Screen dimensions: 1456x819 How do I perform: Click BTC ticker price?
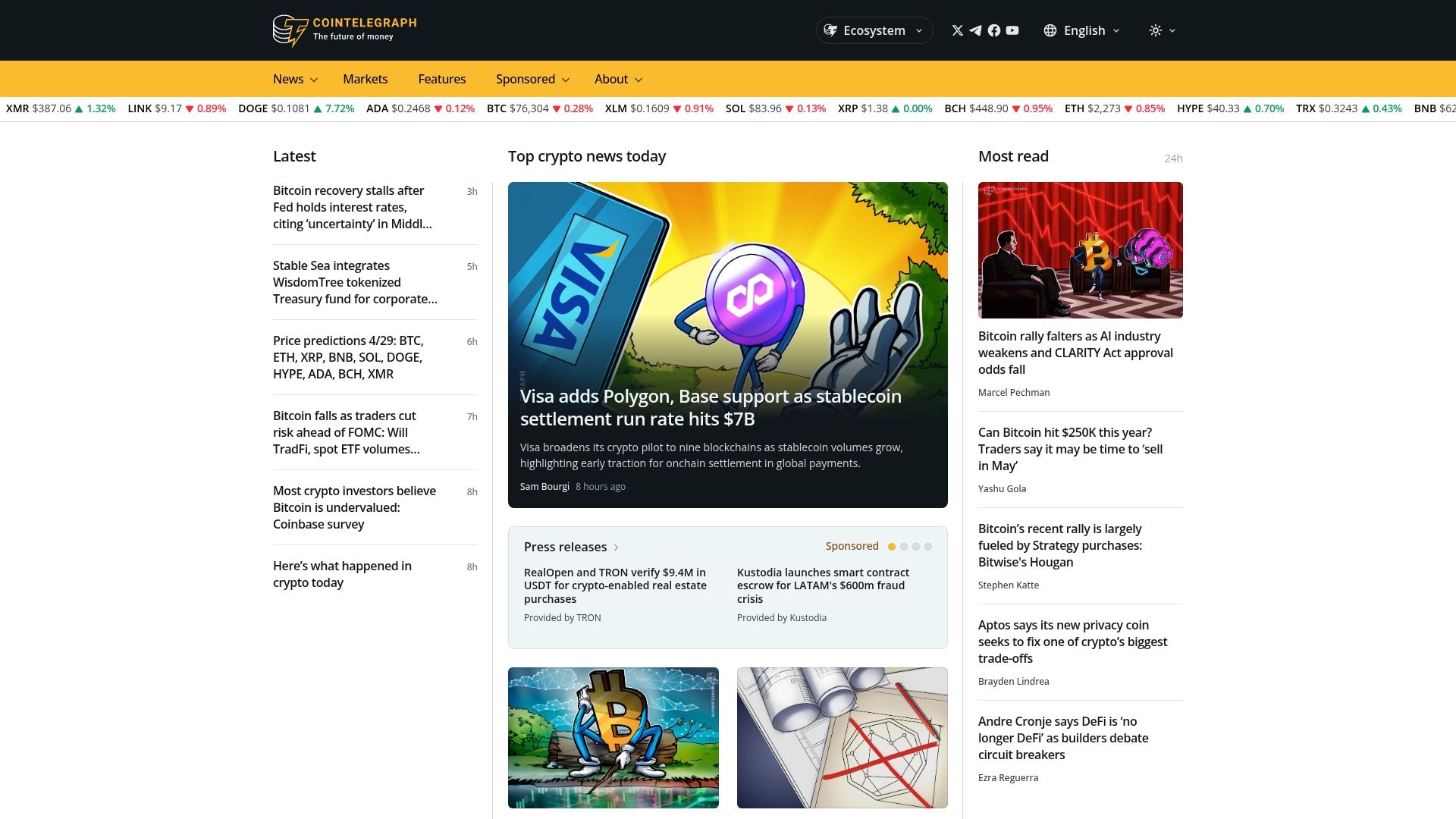point(529,108)
